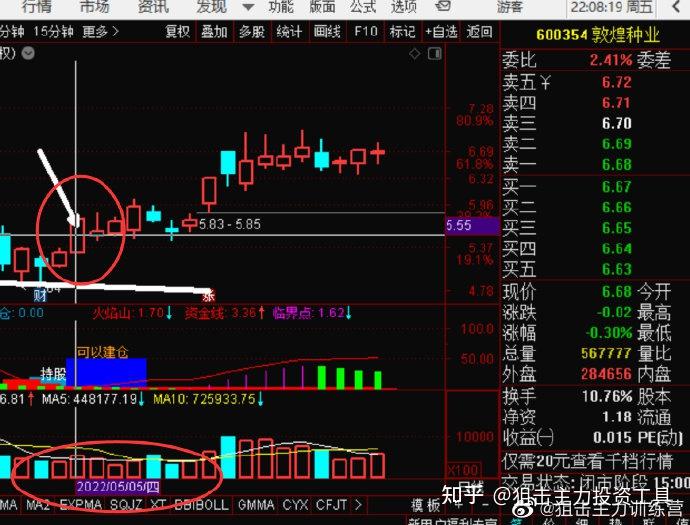The height and width of the screenshot is (525, 690).
Task: Select the 卖一 price 6.68
Action: click(617, 165)
